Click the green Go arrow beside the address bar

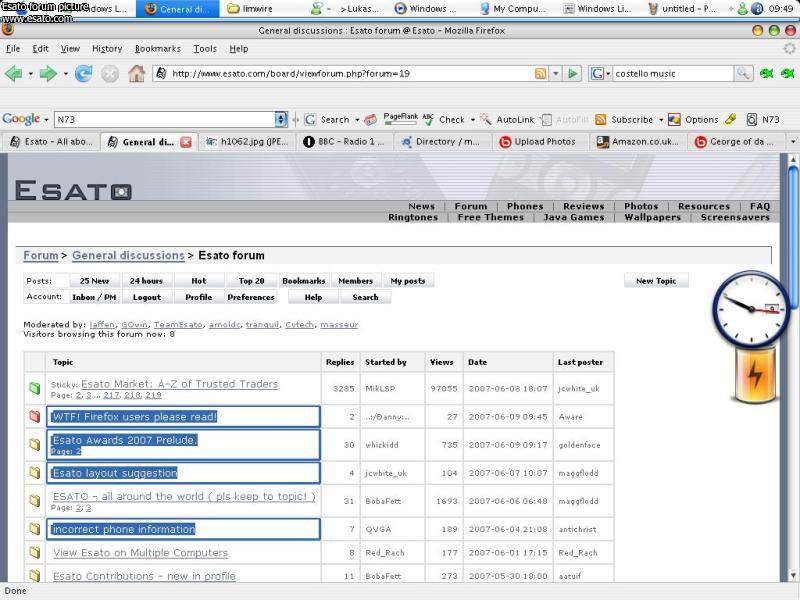click(x=572, y=73)
